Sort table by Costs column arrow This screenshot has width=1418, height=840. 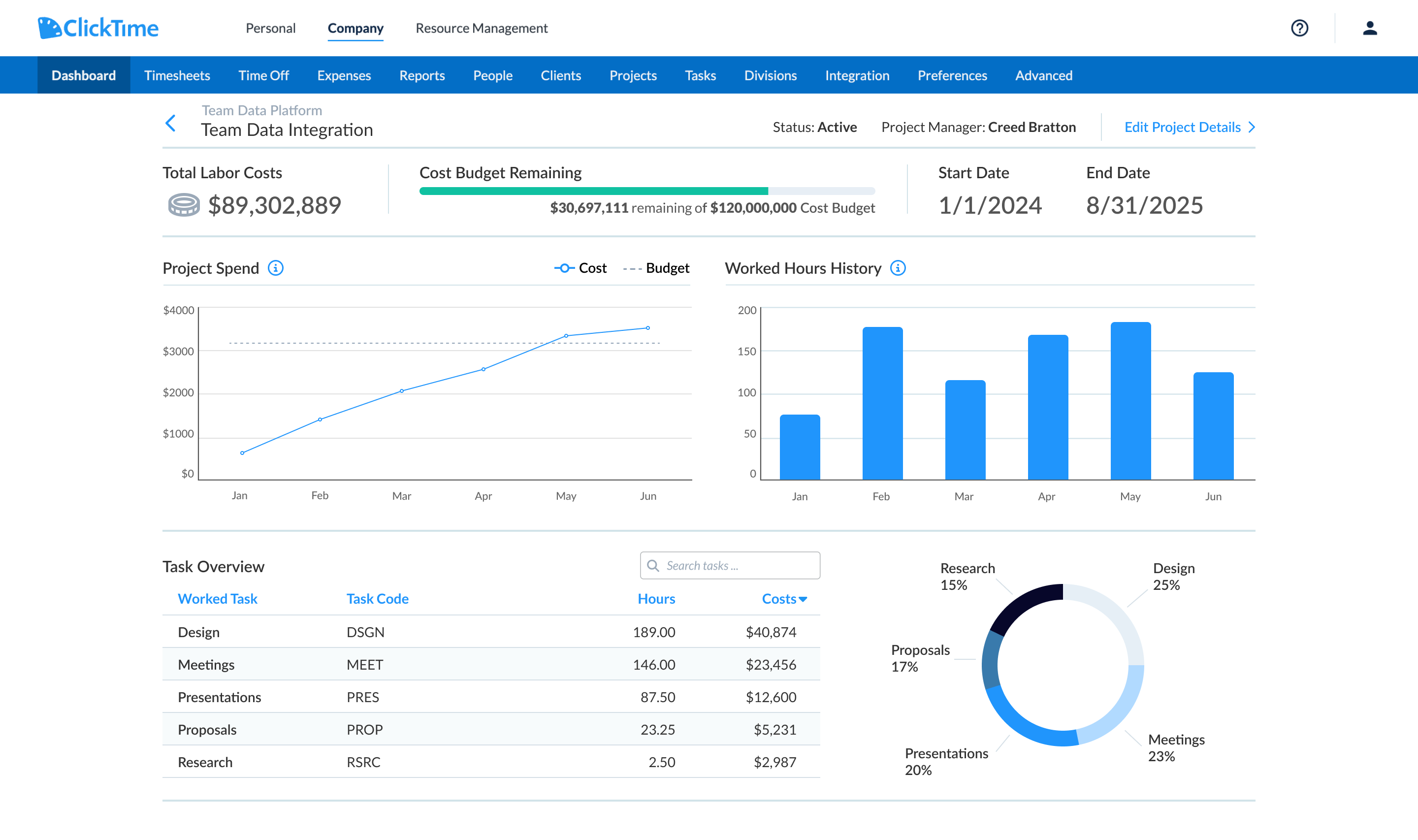click(x=803, y=599)
